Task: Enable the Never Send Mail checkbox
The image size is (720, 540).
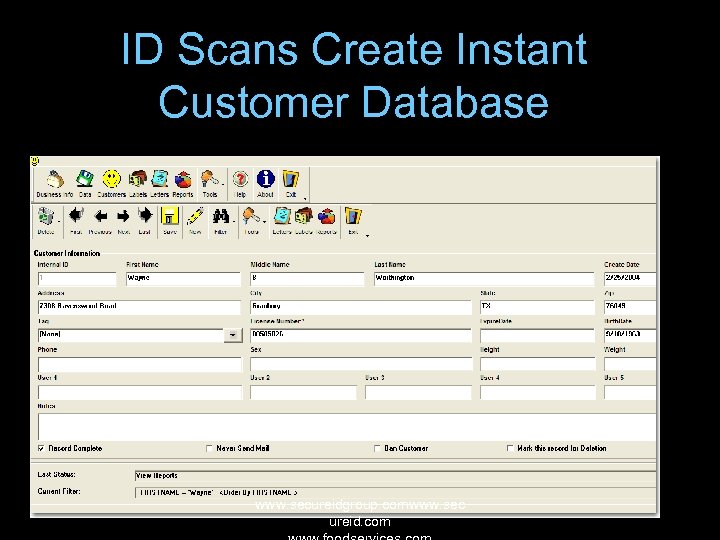Action: (209, 448)
